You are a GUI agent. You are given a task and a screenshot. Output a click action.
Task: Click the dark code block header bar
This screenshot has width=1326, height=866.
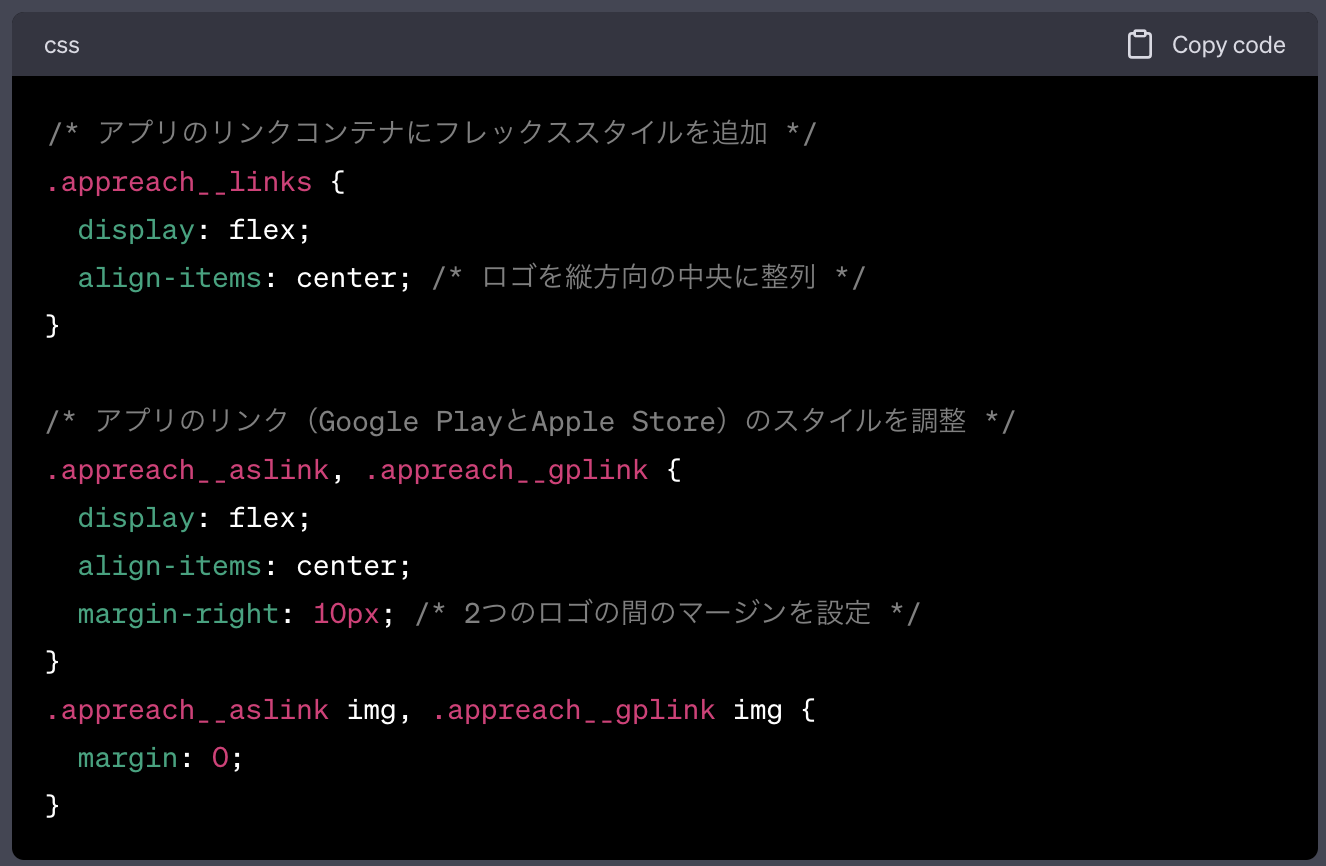tap(600, 44)
